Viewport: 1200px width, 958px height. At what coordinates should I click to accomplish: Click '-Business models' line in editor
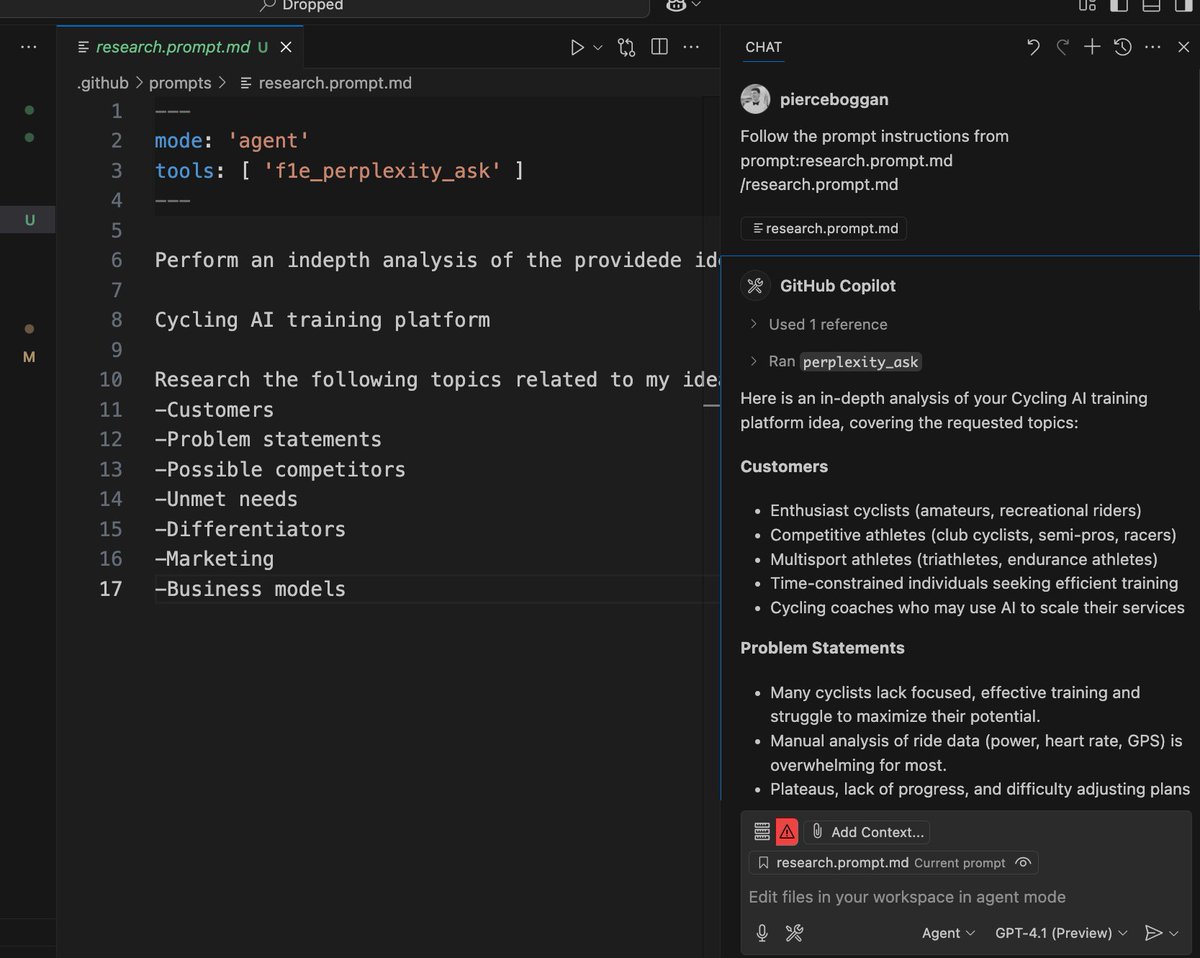pyautogui.click(x=250, y=589)
